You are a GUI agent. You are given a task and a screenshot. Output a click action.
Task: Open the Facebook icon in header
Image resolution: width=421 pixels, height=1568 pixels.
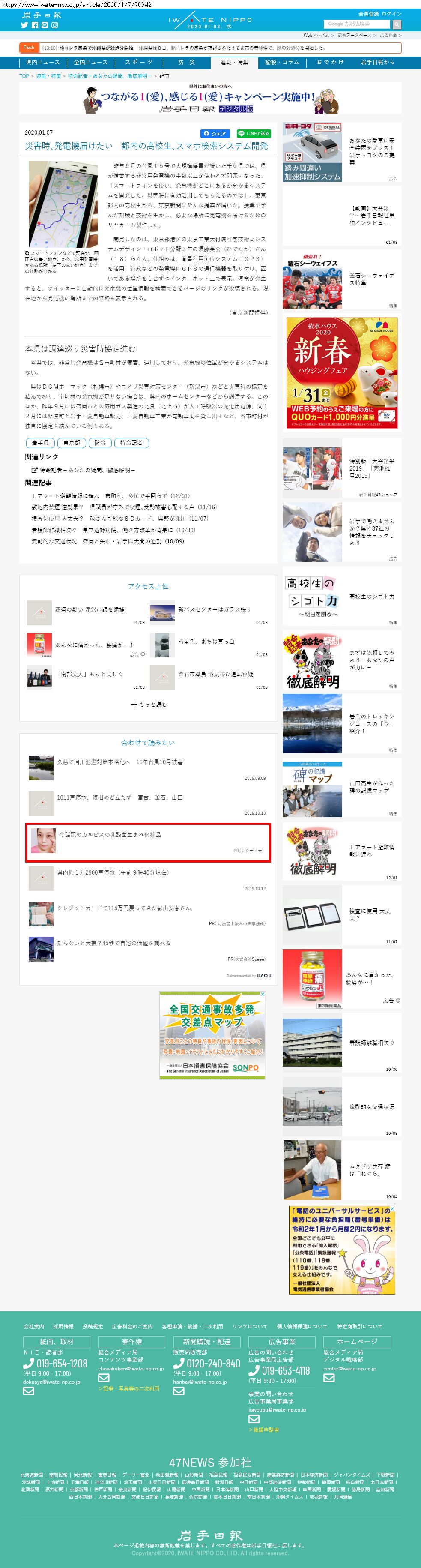(x=35, y=25)
